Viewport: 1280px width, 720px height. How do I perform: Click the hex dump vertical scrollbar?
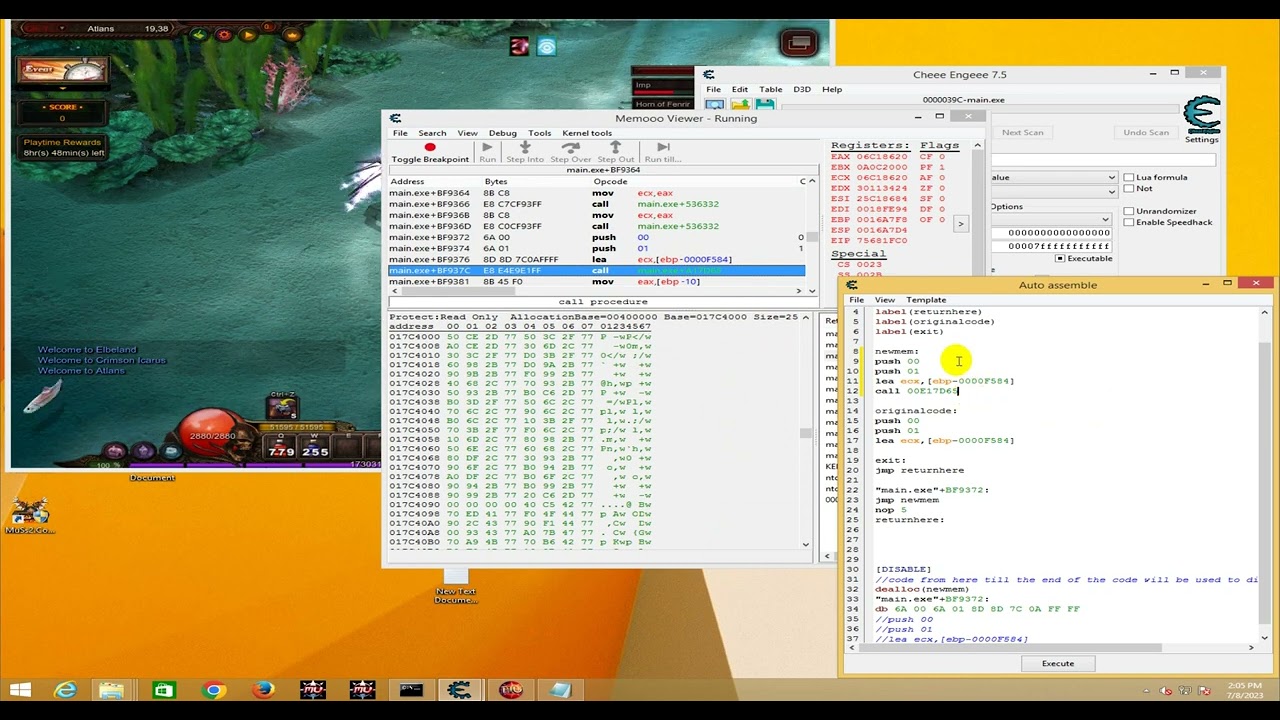[806, 431]
